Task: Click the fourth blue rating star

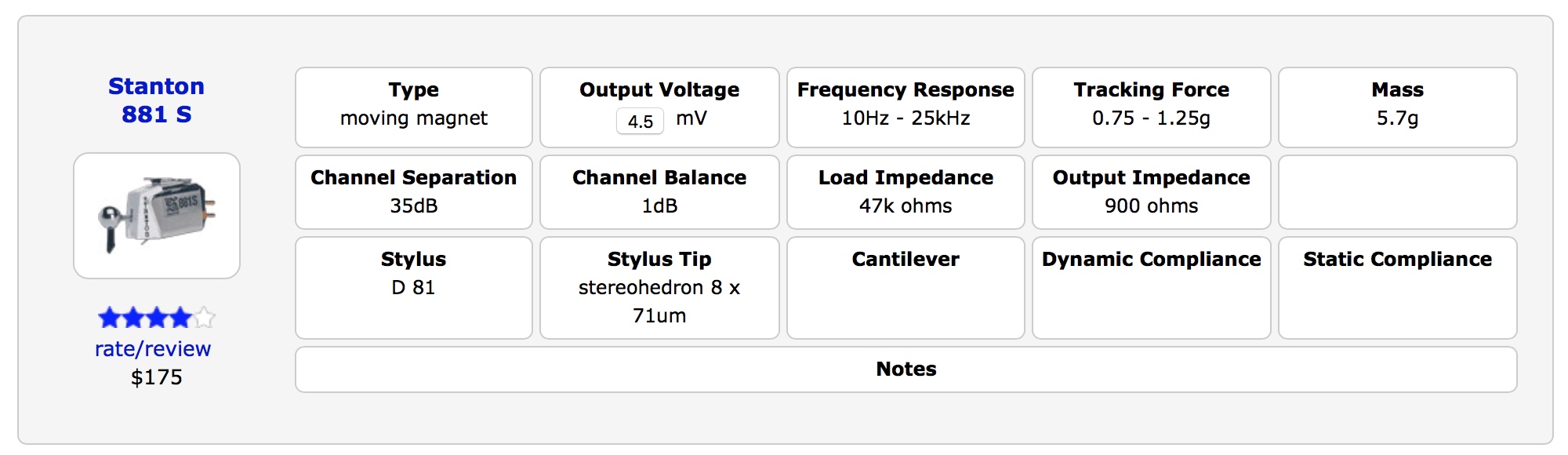Action: (x=180, y=318)
